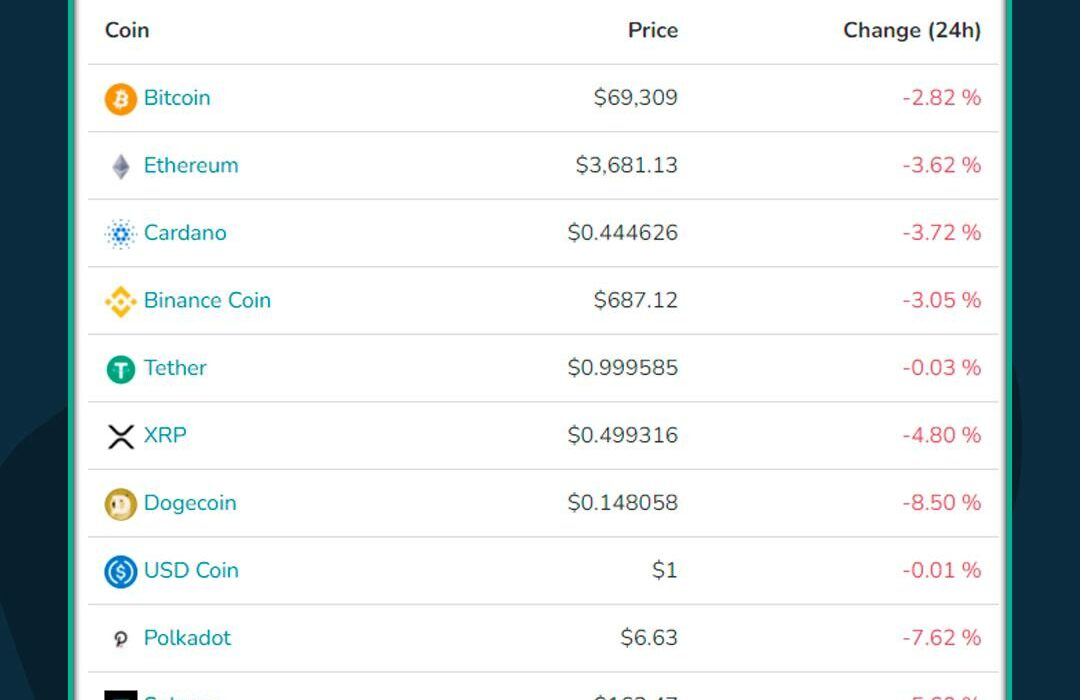Click the blue USD Coin icon
Image resolution: width=1080 pixels, height=700 pixels.
[x=121, y=572]
